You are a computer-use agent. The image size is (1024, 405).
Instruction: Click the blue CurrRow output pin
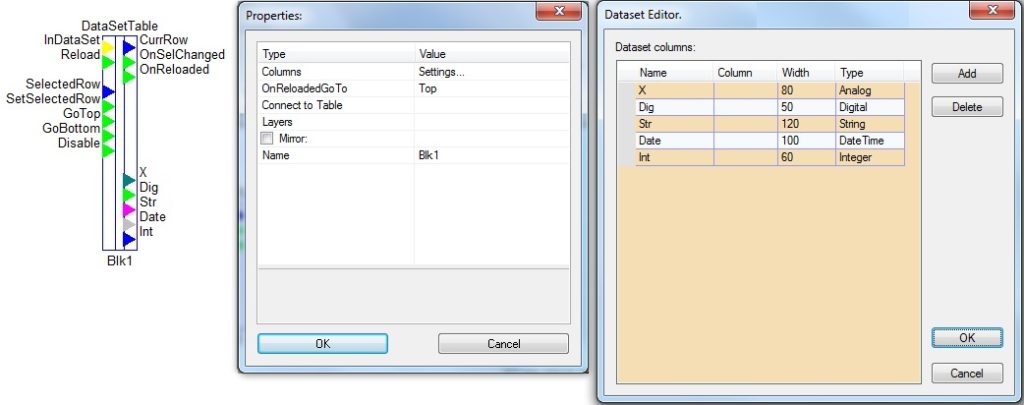(x=129, y=48)
